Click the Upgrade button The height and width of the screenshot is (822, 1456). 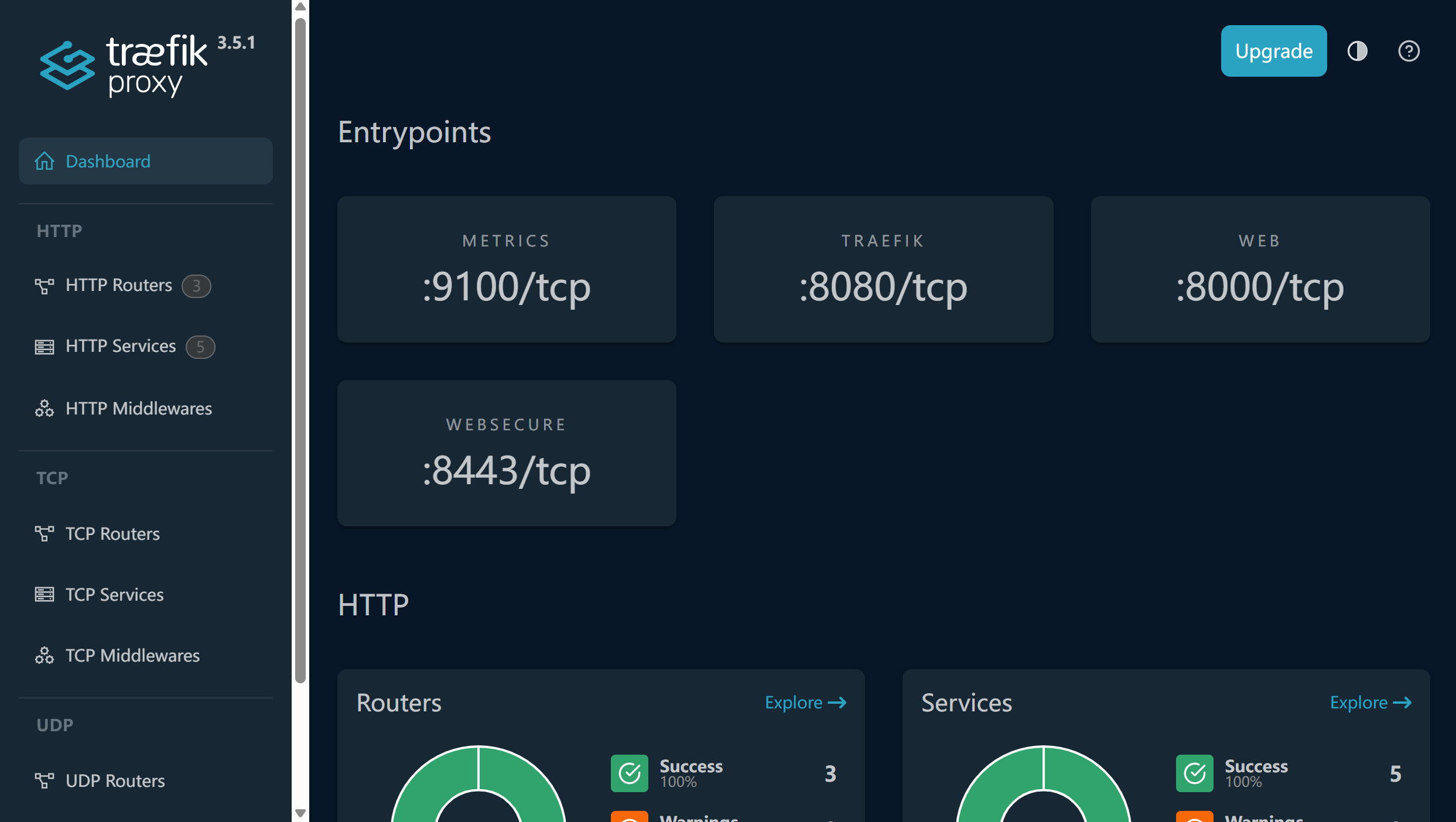click(x=1273, y=51)
